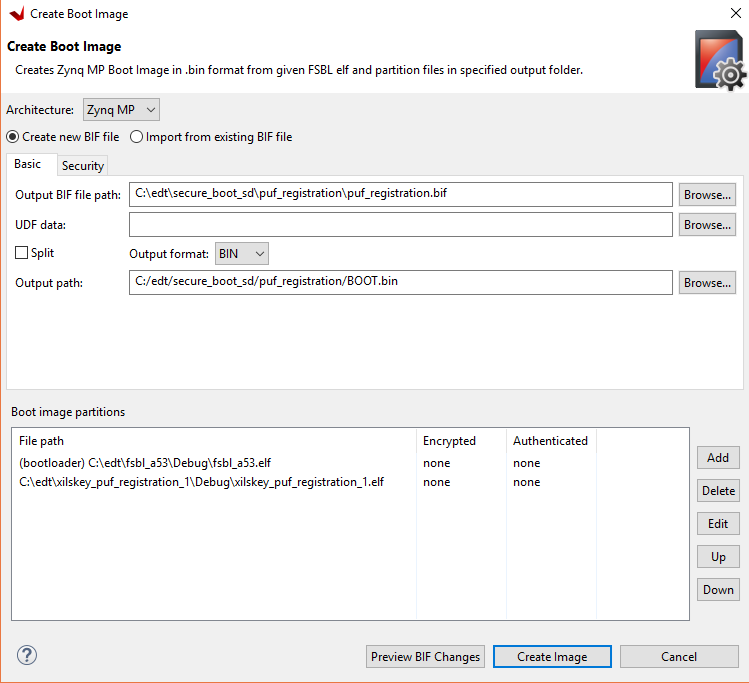
Task: Click the Xilinx SDK logo in title bar
Action: click(x=17, y=14)
